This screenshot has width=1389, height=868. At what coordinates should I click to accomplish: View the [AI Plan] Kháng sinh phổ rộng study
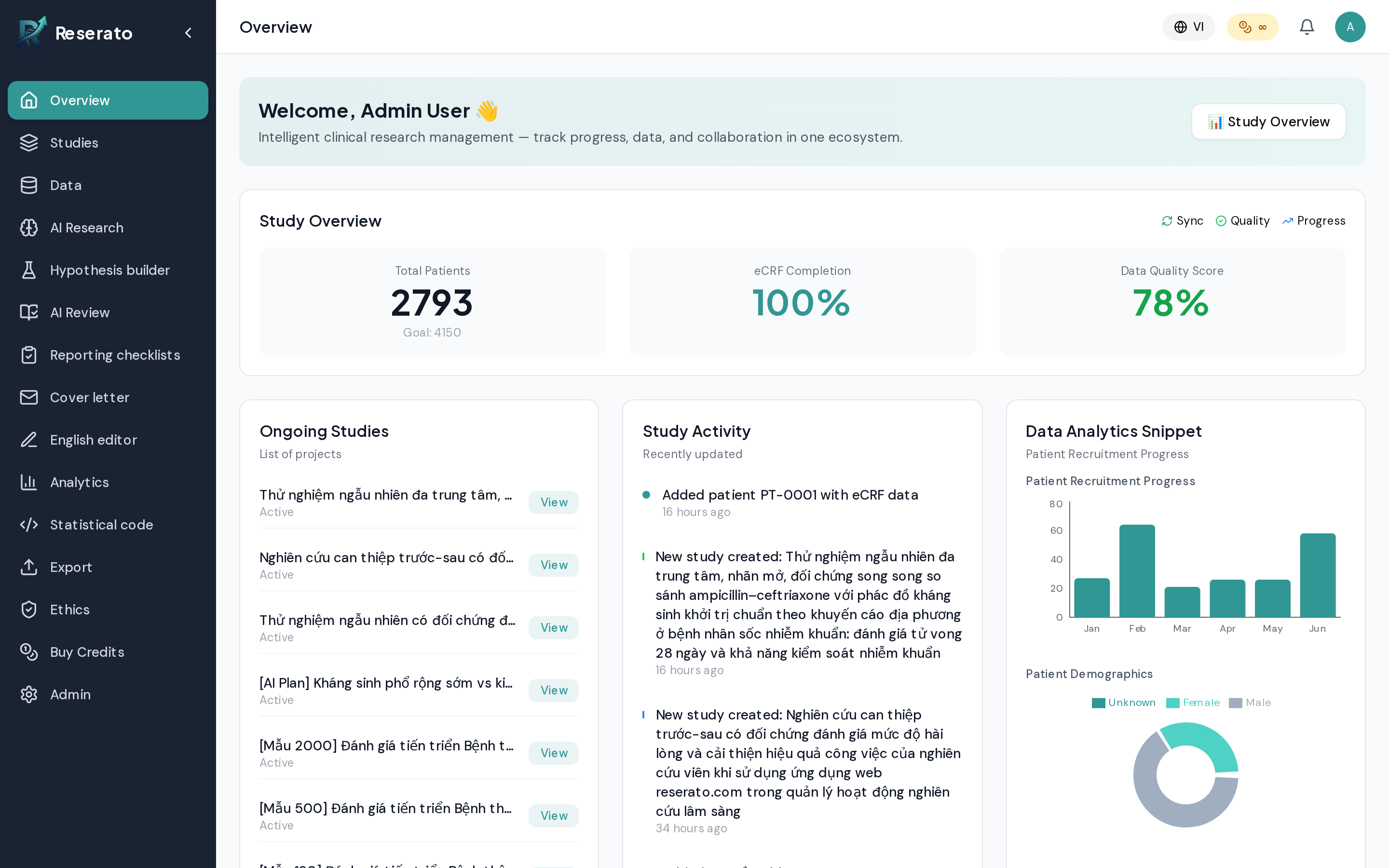[x=553, y=690]
